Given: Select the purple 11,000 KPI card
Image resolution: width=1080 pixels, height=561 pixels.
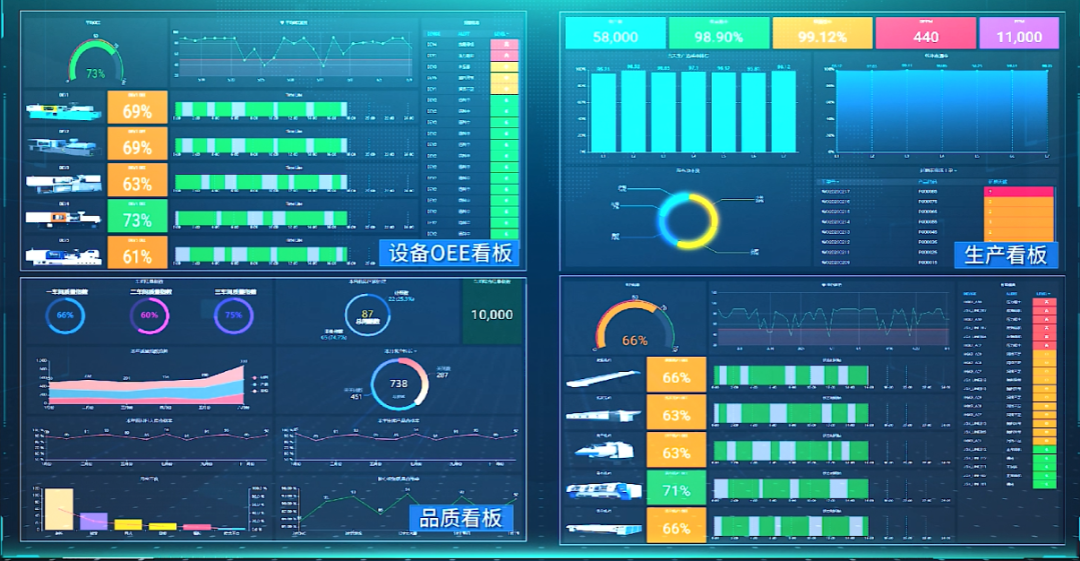Looking at the screenshot, I should 1019,33.
